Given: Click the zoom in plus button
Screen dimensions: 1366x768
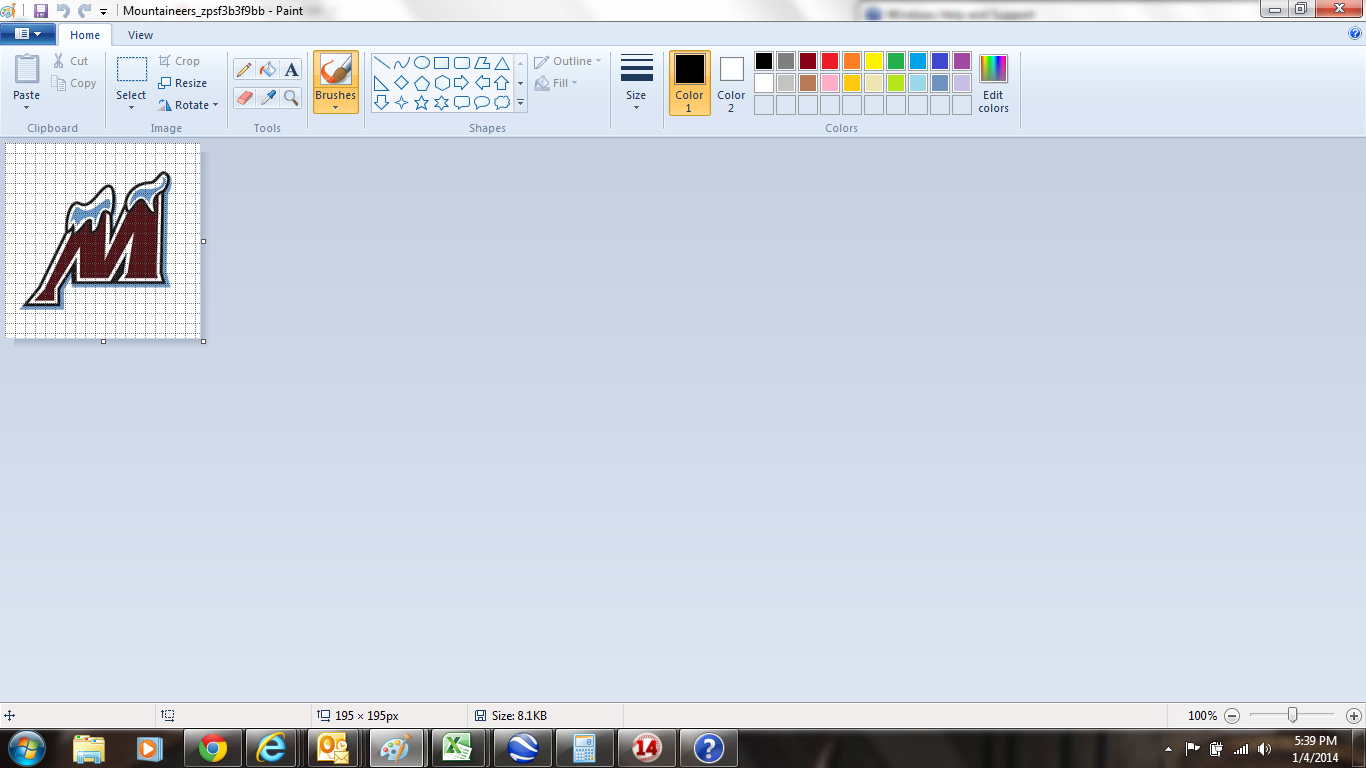Looking at the screenshot, I should (1353, 716).
